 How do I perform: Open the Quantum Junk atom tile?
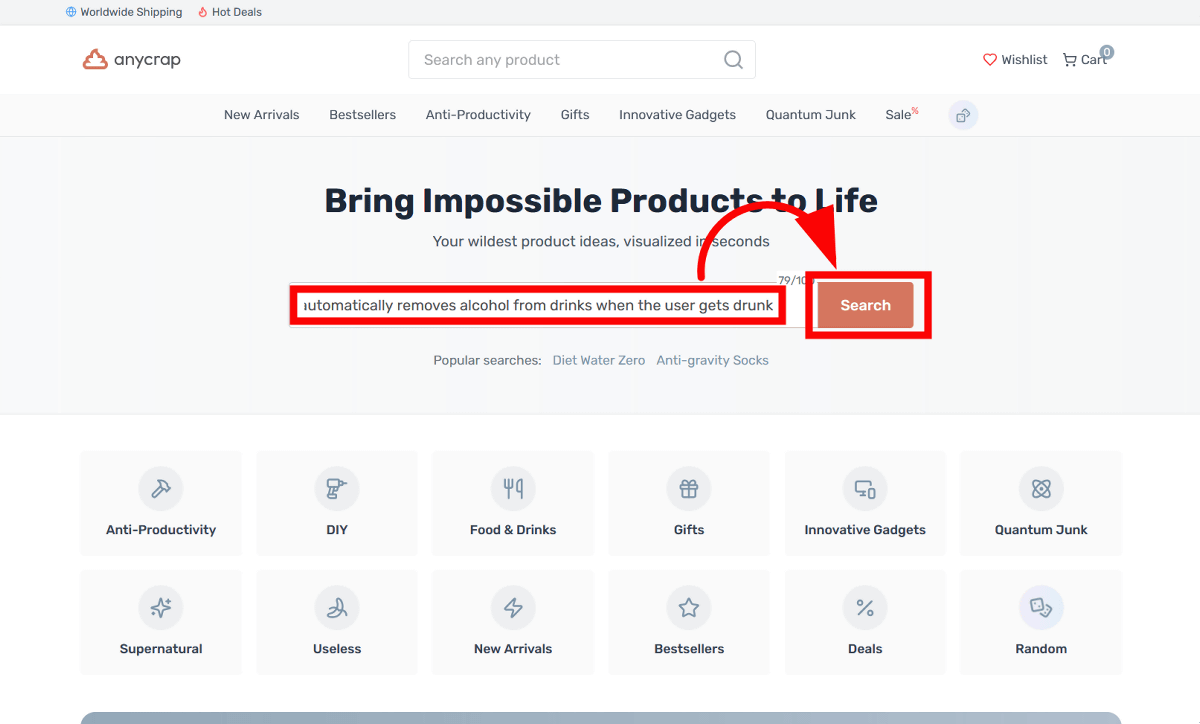(1041, 503)
